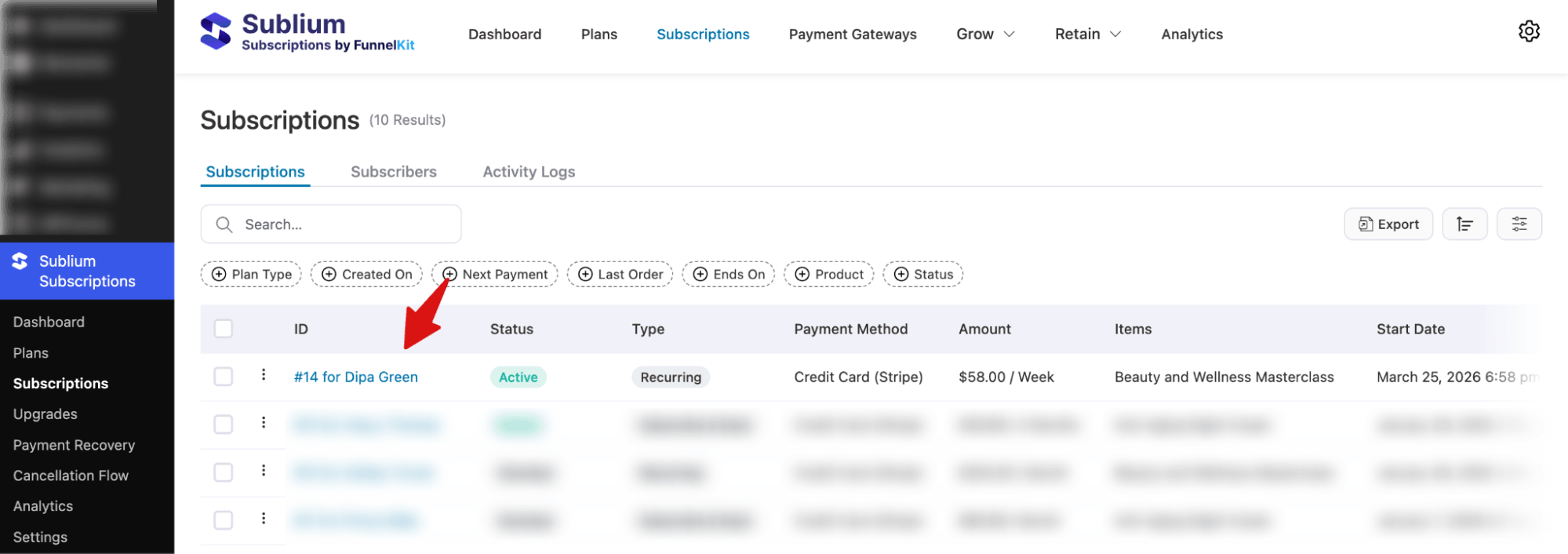Click the $58.00 / Week amount cell
This screenshot has height=554, width=1568.
point(1006,377)
